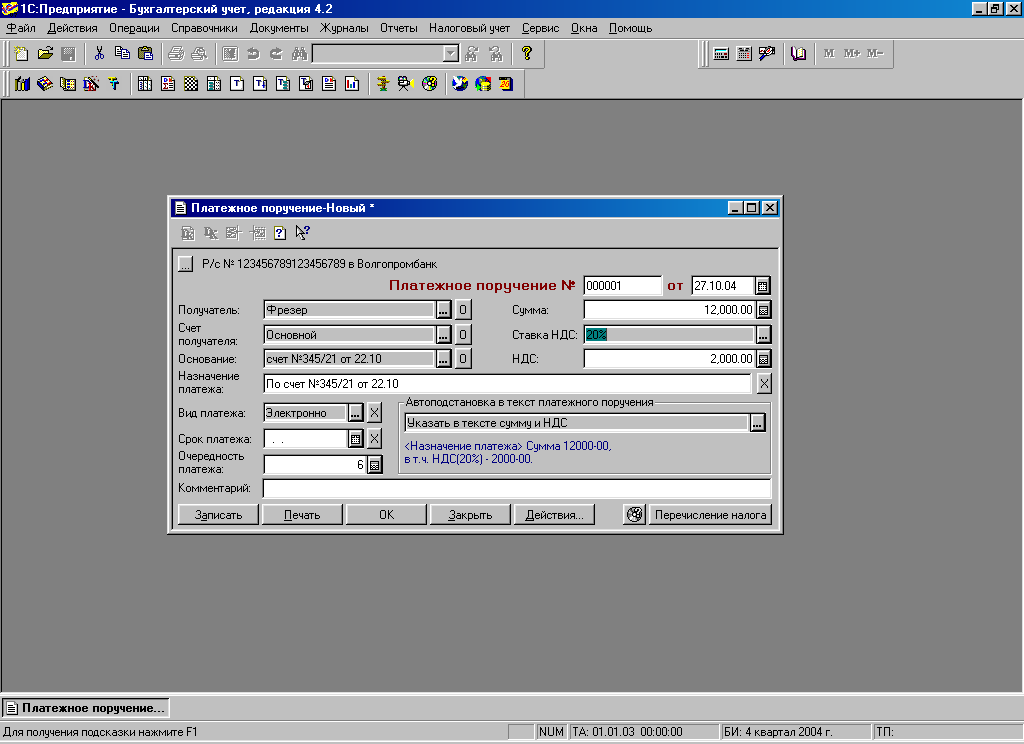The width and height of the screenshot is (1024, 744).
Task: Click the magnifier syntax assistant icon
Action: click(767, 54)
